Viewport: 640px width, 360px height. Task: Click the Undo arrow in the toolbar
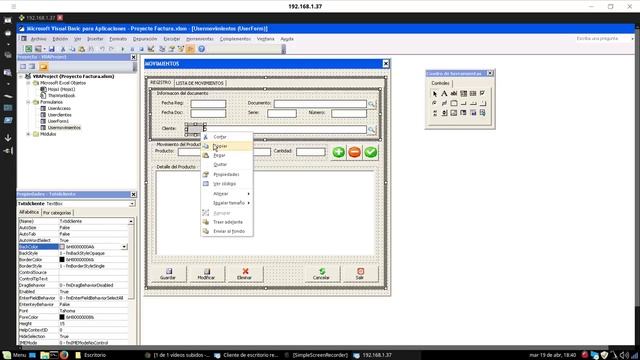pos(102,49)
